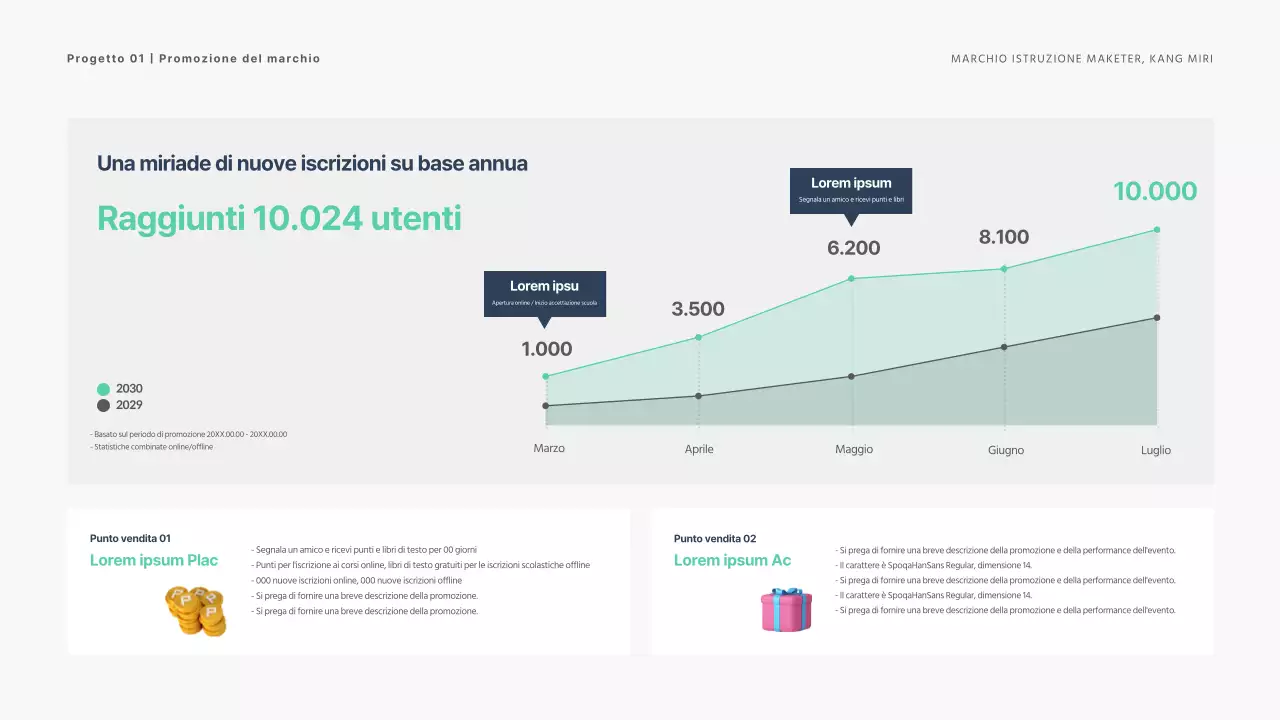1280x720 pixels.
Task: Select the Marzo axis label
Action: point(549,448)
